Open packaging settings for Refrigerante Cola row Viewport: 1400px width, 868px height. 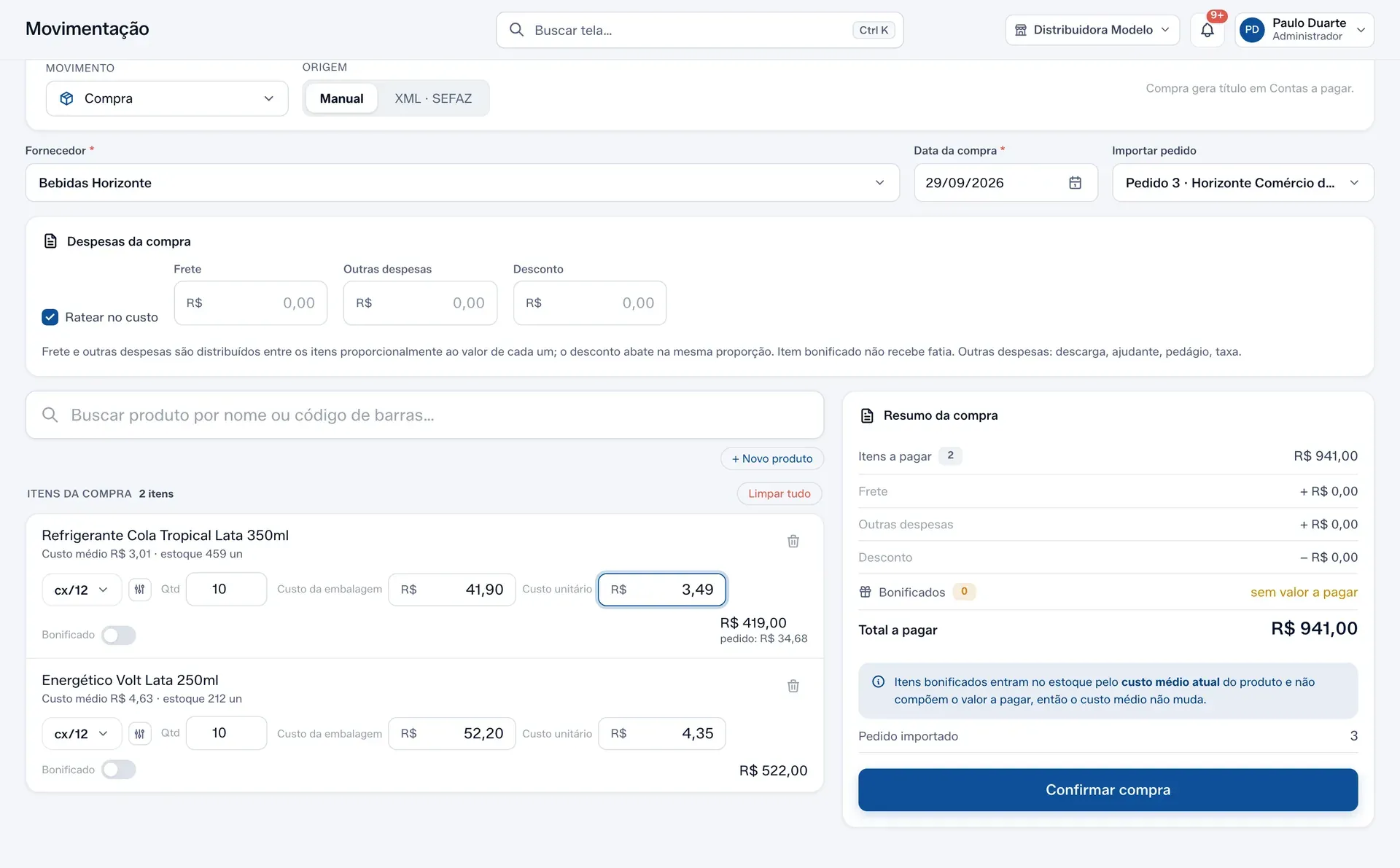[x=140, y=589]
